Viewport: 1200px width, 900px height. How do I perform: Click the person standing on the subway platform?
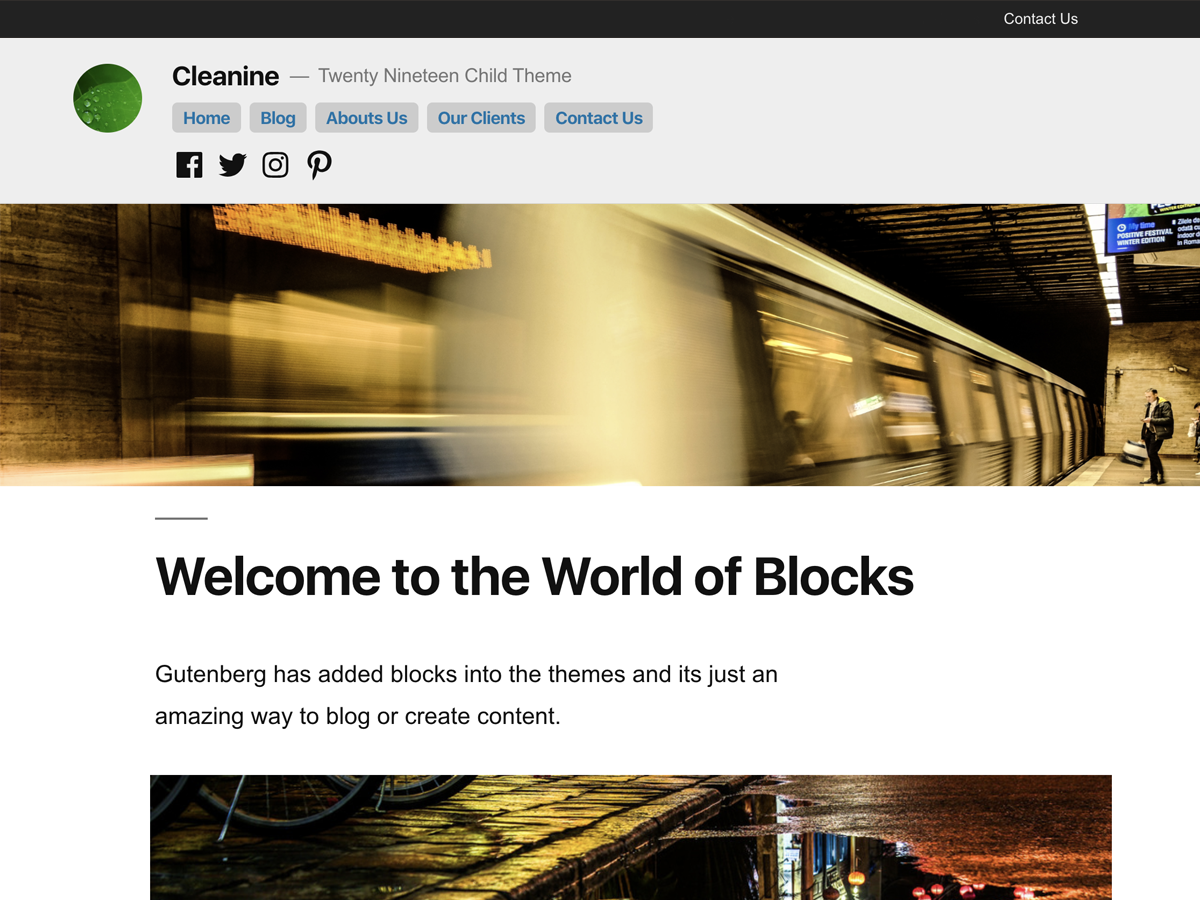click(1155, 430)
